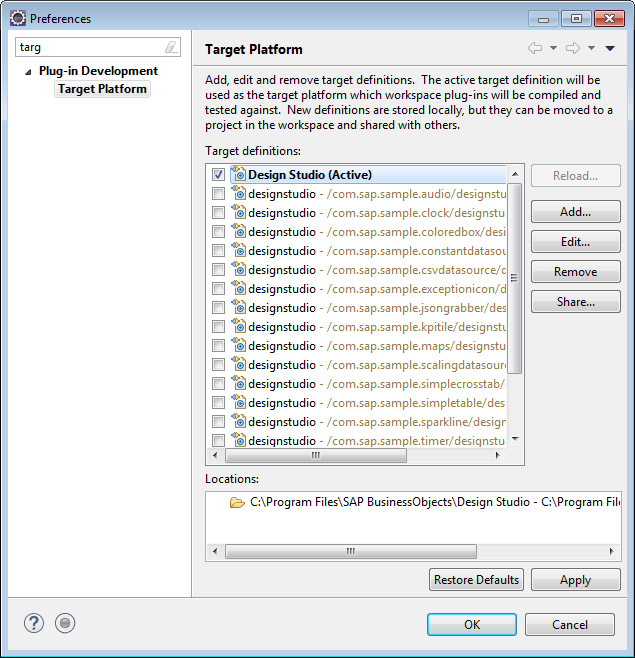Click the back navigation arrow icon
Image resolution: width=635 pixels, height=658 pixels.
(535, 48)
